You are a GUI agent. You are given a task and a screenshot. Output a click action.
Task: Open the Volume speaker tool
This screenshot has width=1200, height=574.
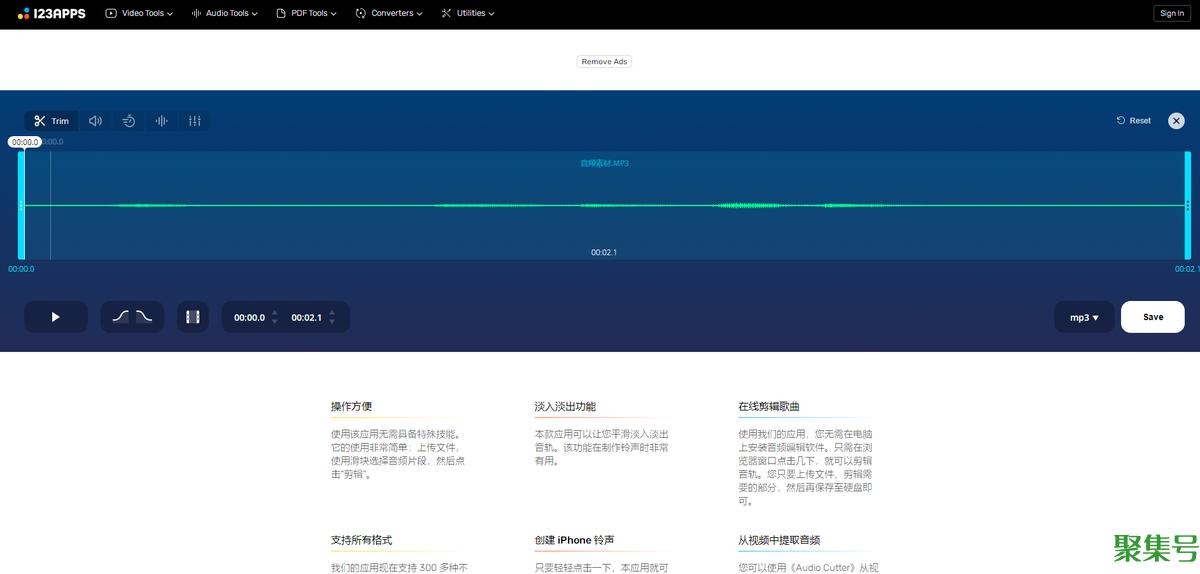coord(95,121)
